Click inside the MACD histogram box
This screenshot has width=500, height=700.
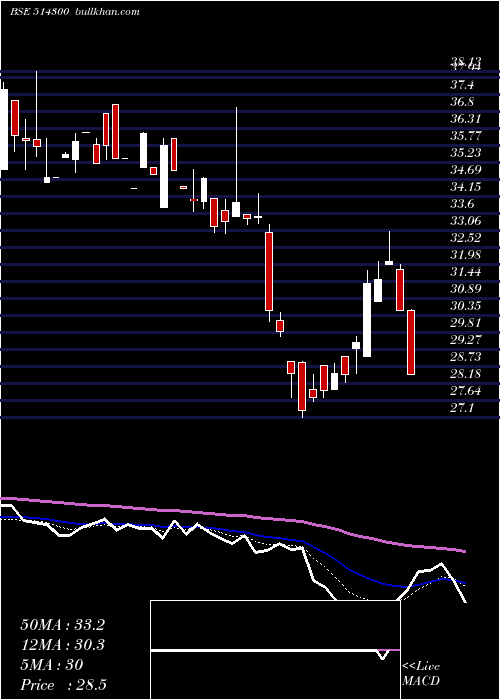click(275, 650)
